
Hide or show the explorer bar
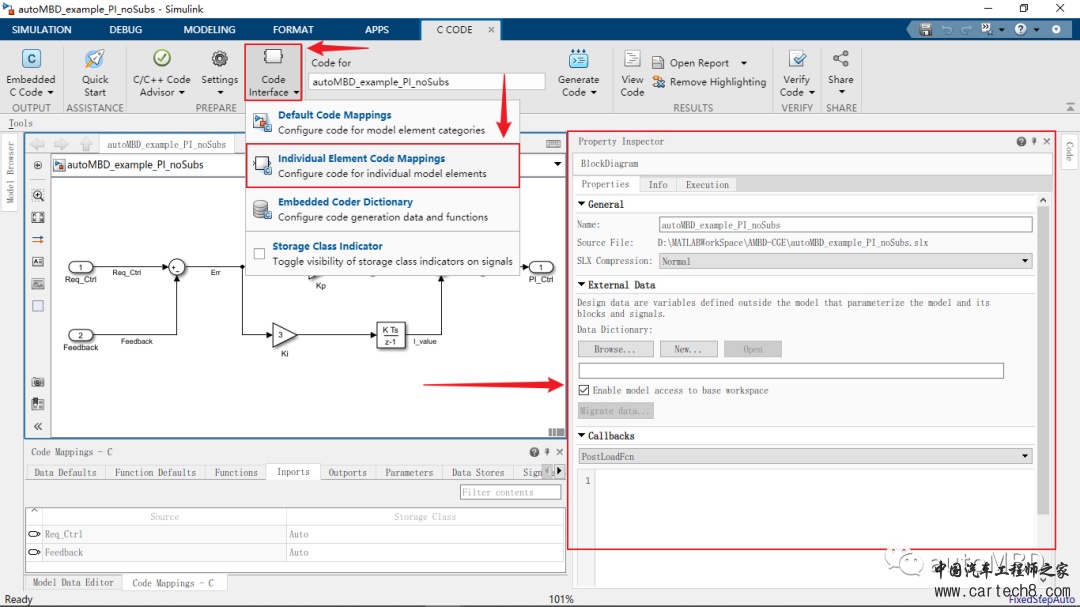coord(38,165)
